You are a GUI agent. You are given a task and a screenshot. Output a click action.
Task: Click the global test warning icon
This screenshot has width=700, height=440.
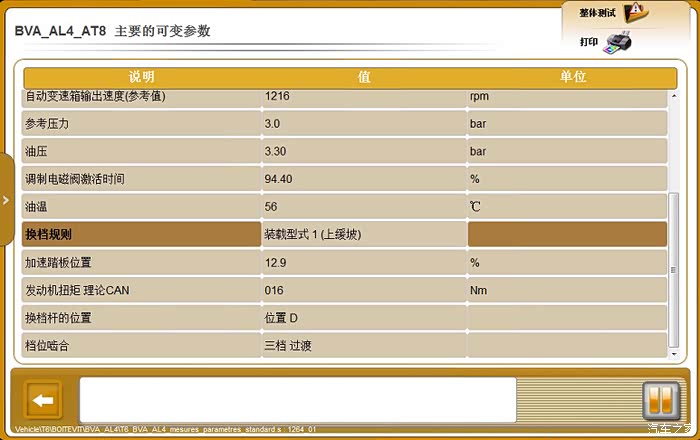pos(636,12)
